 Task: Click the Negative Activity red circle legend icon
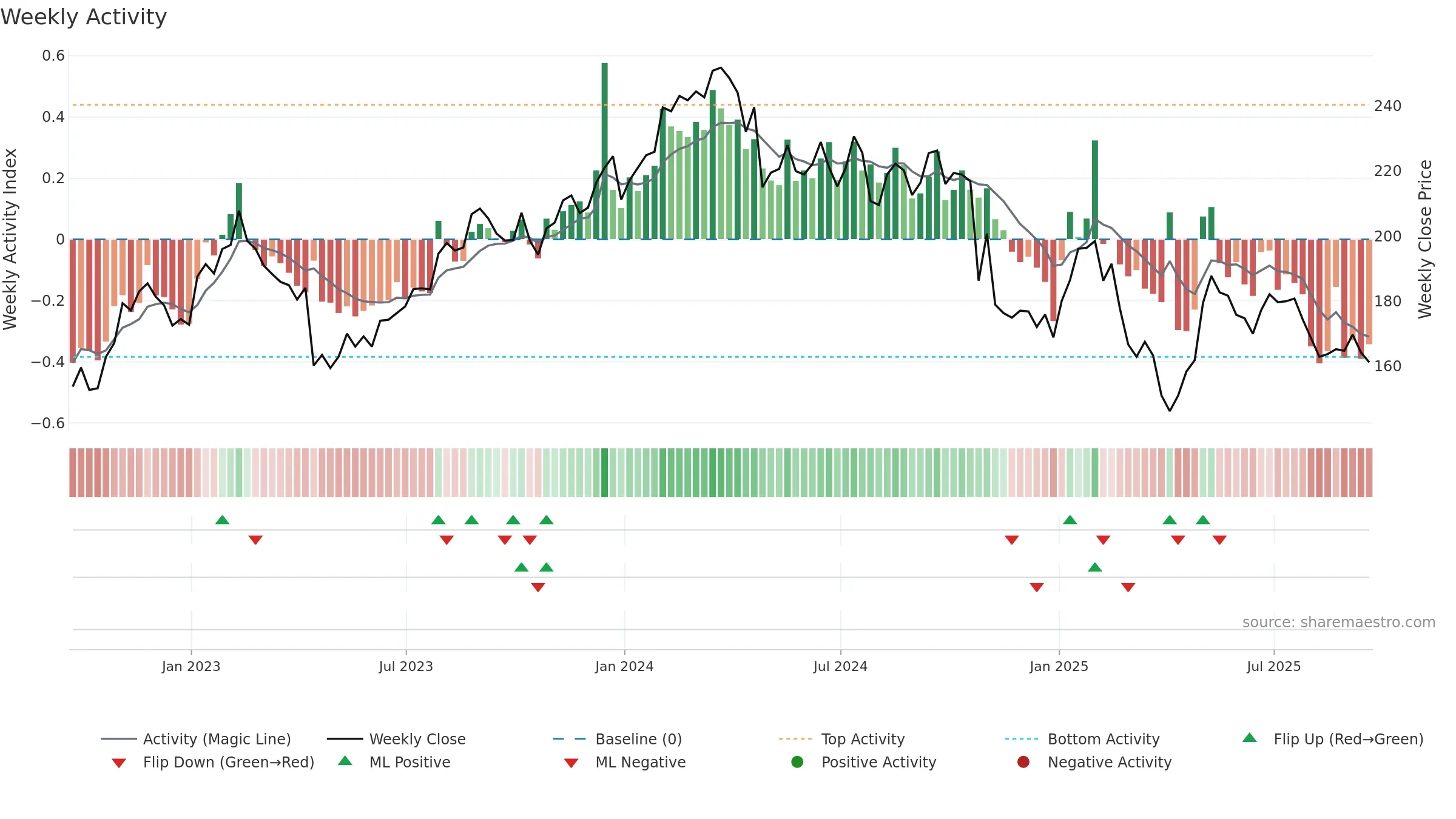(1023, 762)
